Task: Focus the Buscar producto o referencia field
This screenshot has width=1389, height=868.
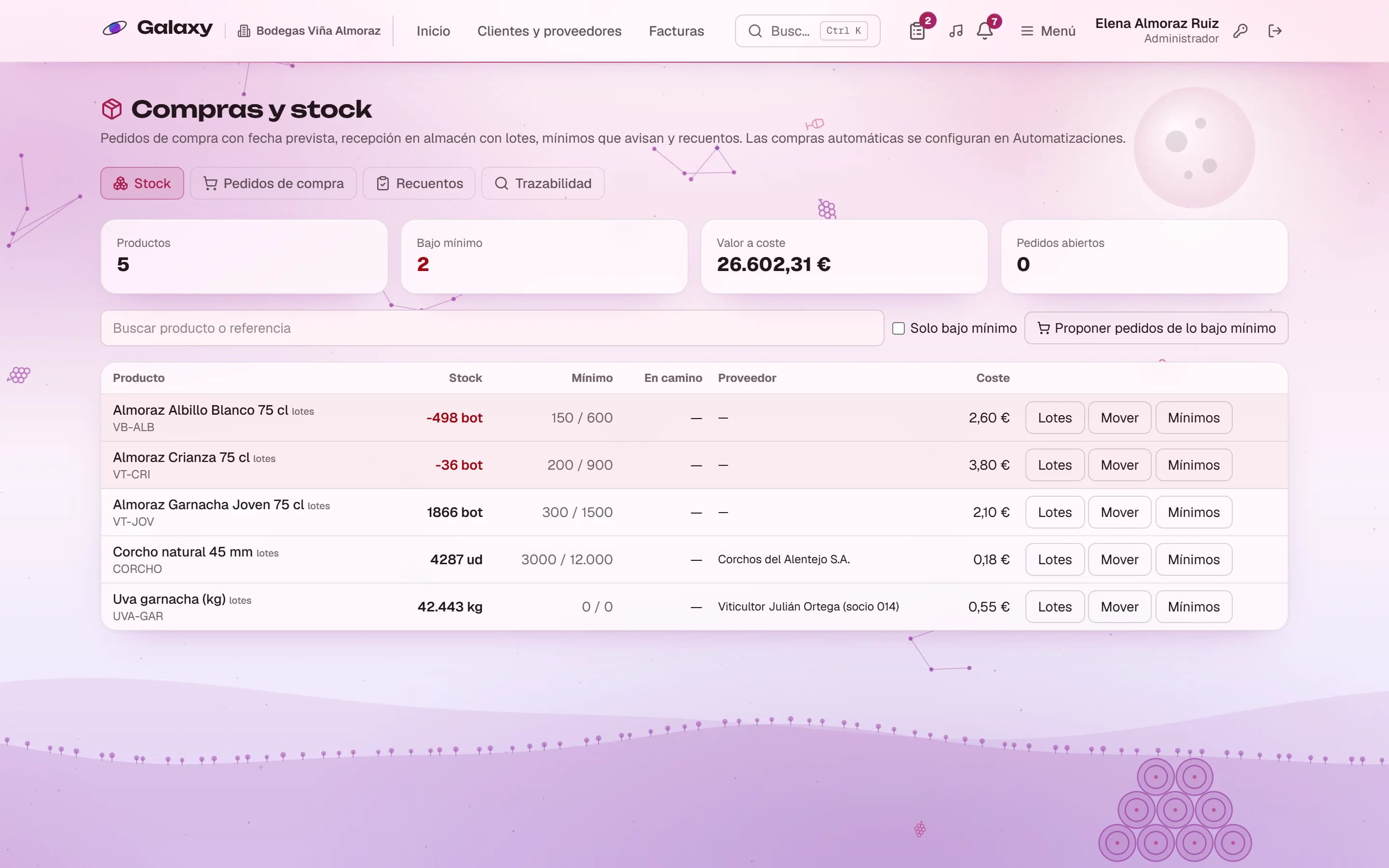Action: [x=492, y=328]
